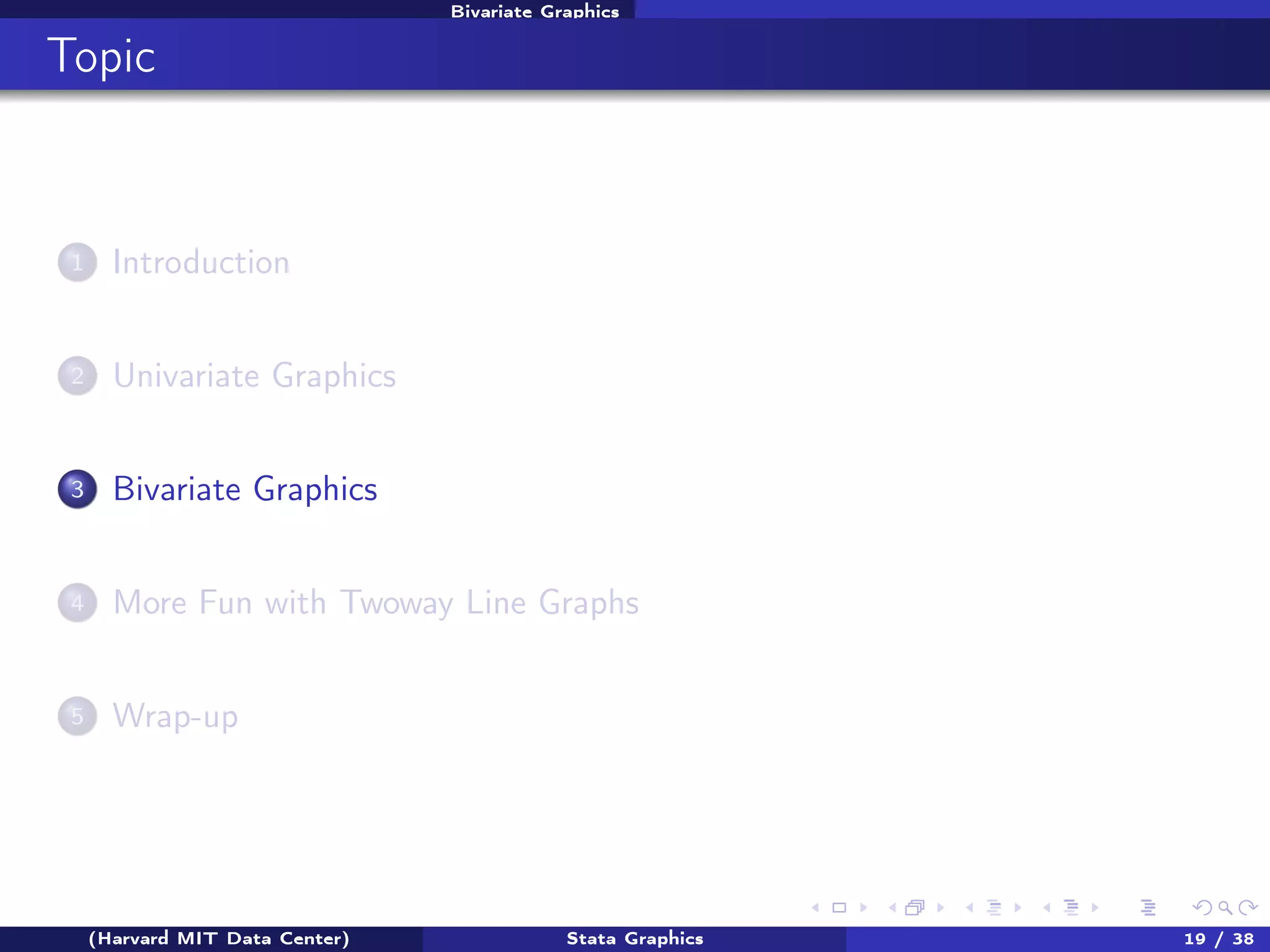
Task: Open the Introduction section link
Action: [202, 262]
